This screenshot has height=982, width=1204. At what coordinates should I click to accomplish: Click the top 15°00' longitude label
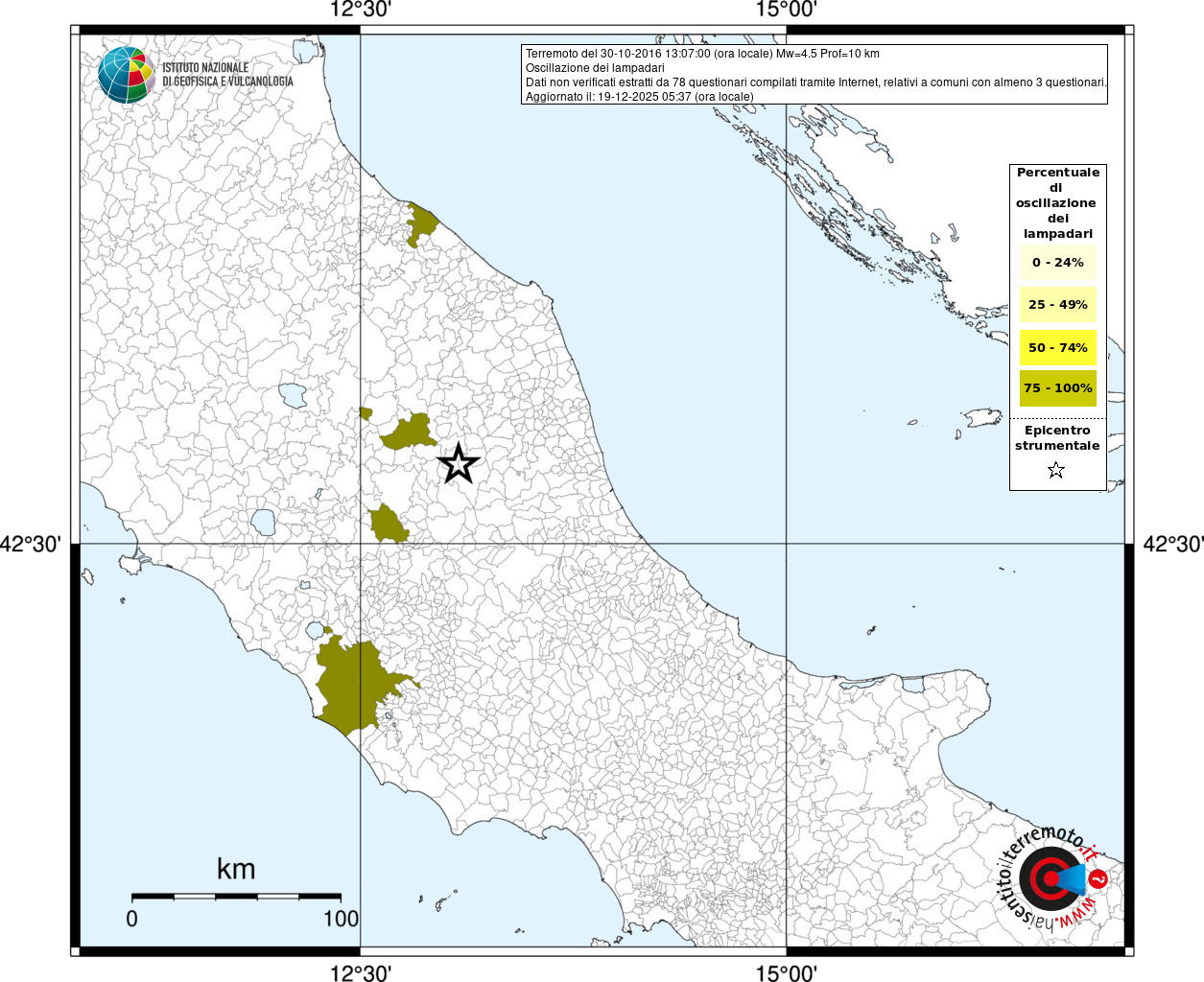(x=787, y=11)
